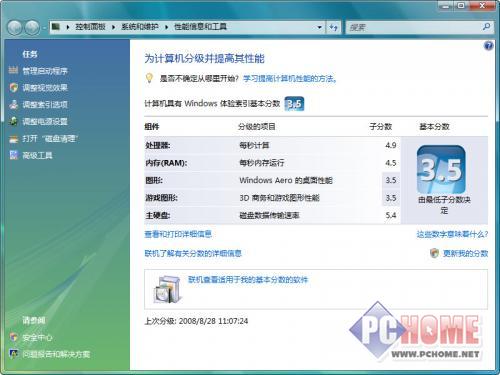This screenshot has width=500, height=375.
Task: Expand breadcrumb arrow after 系统和维护
Action: 166,27
